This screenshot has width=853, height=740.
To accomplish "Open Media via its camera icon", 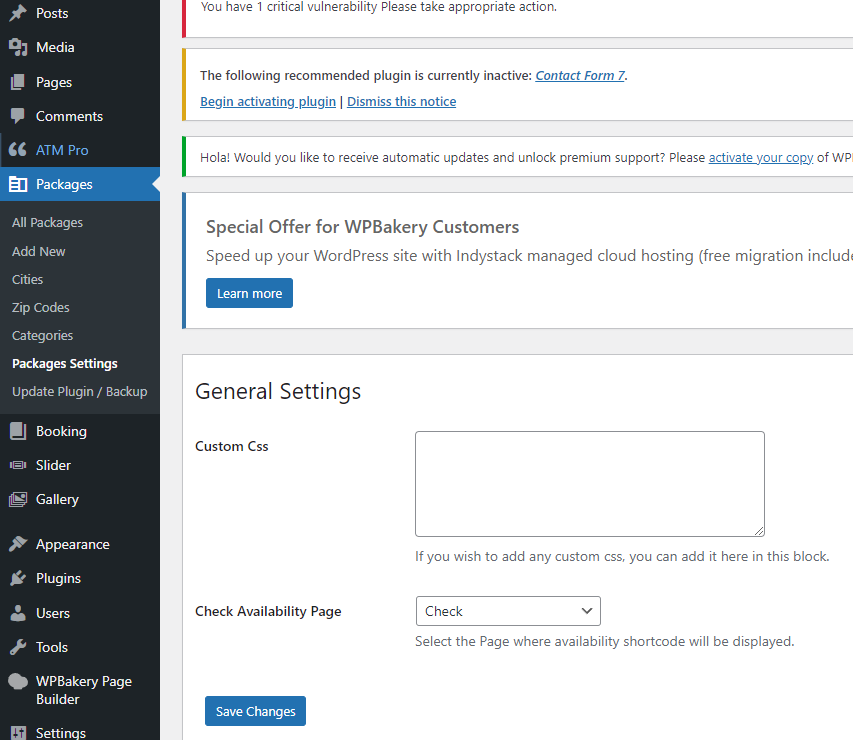I will [18, 47].
